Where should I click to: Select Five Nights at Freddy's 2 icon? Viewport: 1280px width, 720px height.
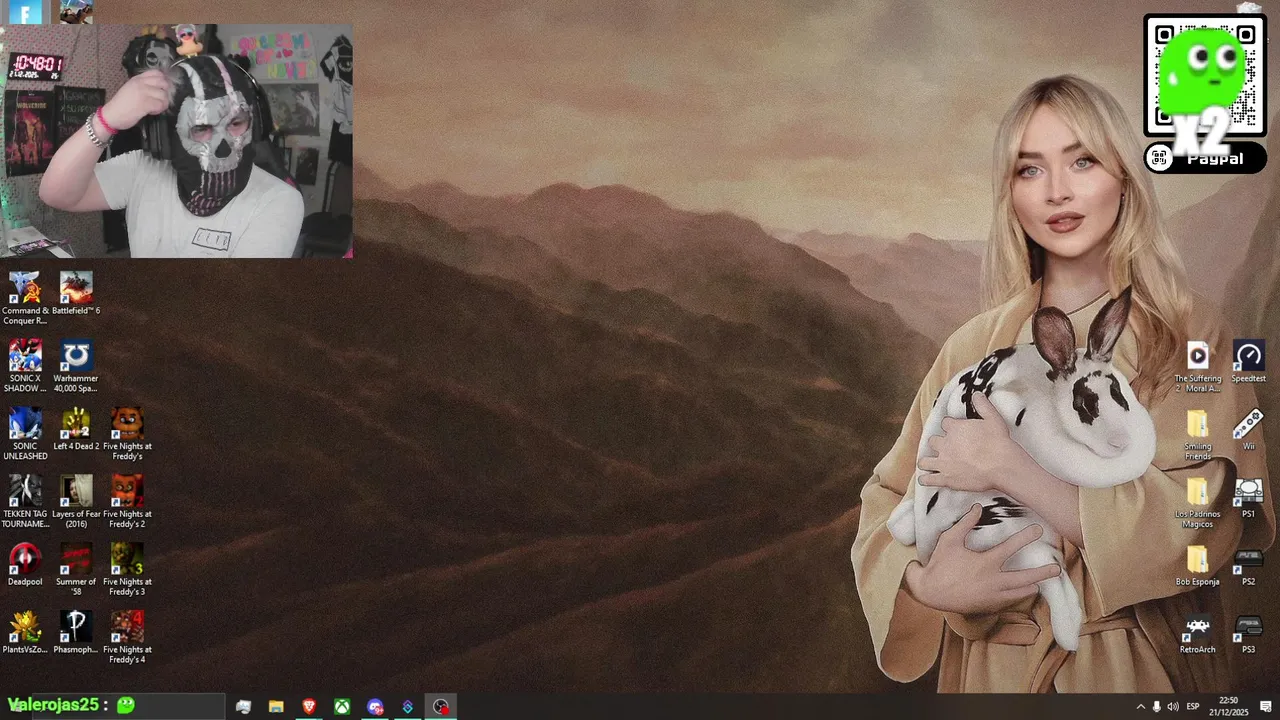click(x=127, y=502)
